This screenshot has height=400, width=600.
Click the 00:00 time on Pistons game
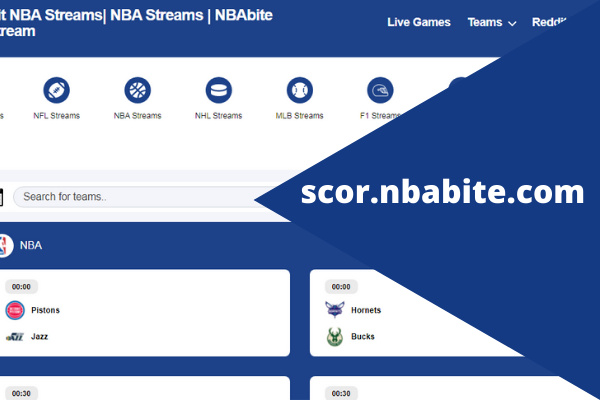(21, 287)
